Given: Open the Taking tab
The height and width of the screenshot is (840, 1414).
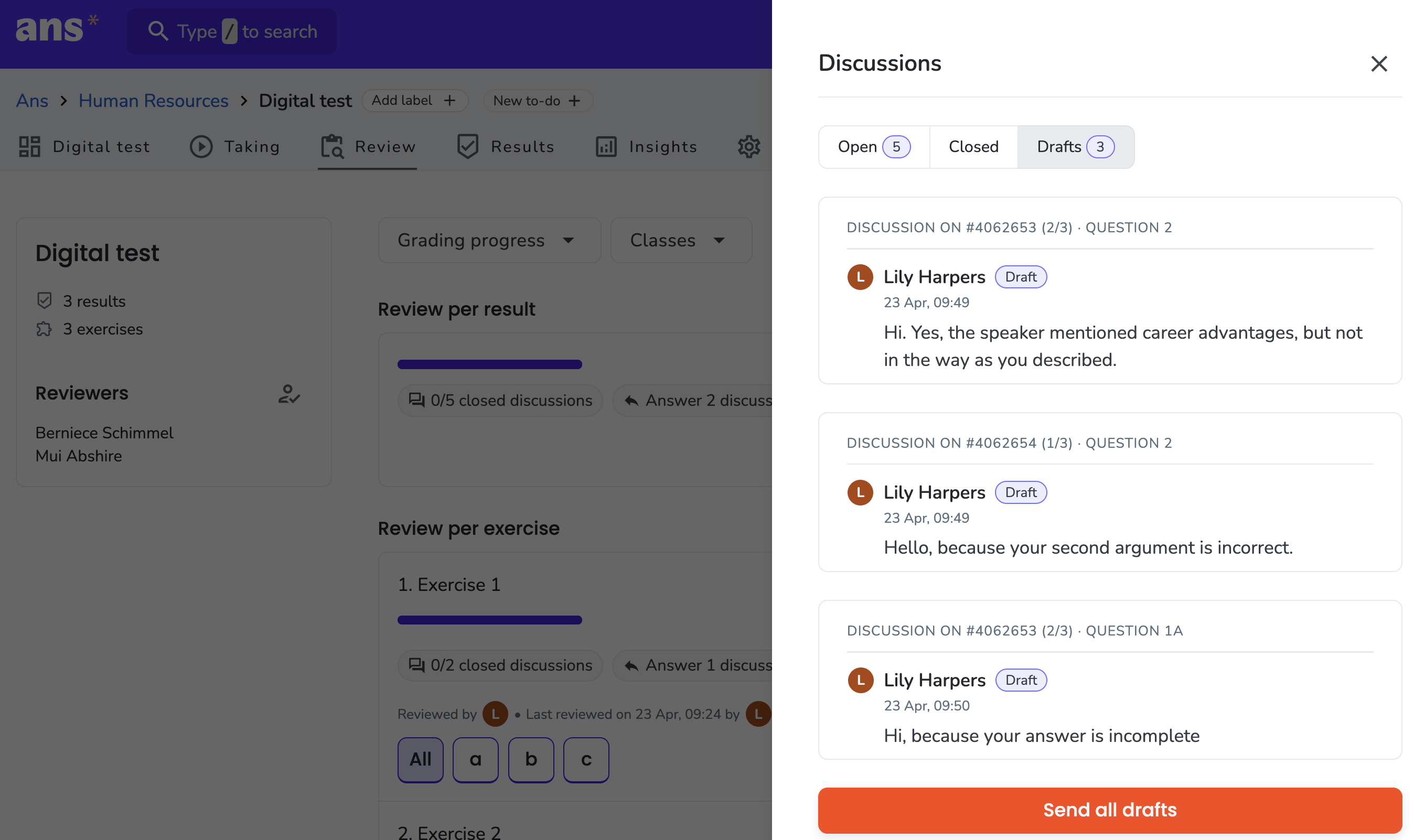Looking at the screenshot, I should click(234, 147).
